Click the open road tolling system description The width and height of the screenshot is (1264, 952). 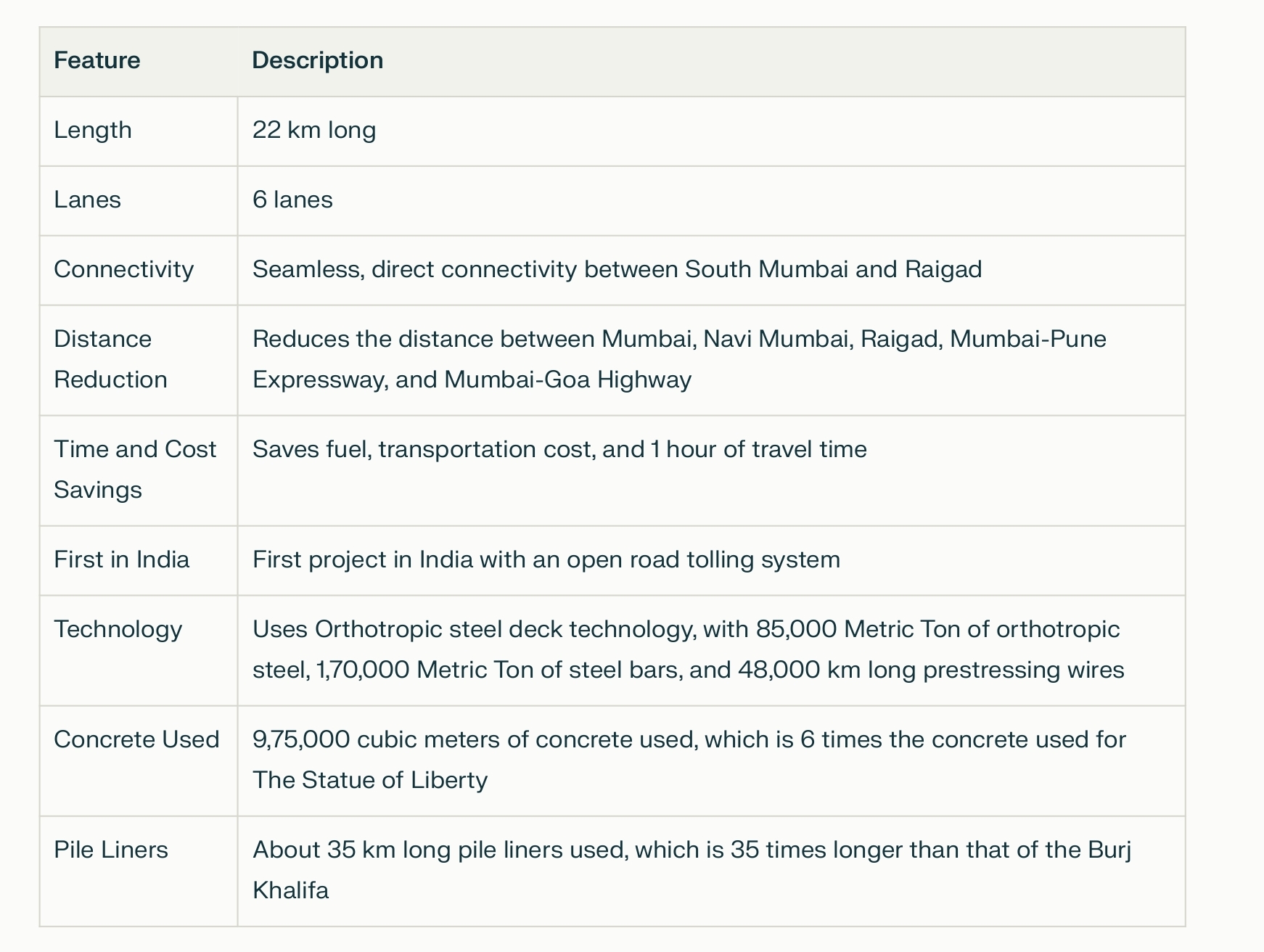tap(546, 559)
